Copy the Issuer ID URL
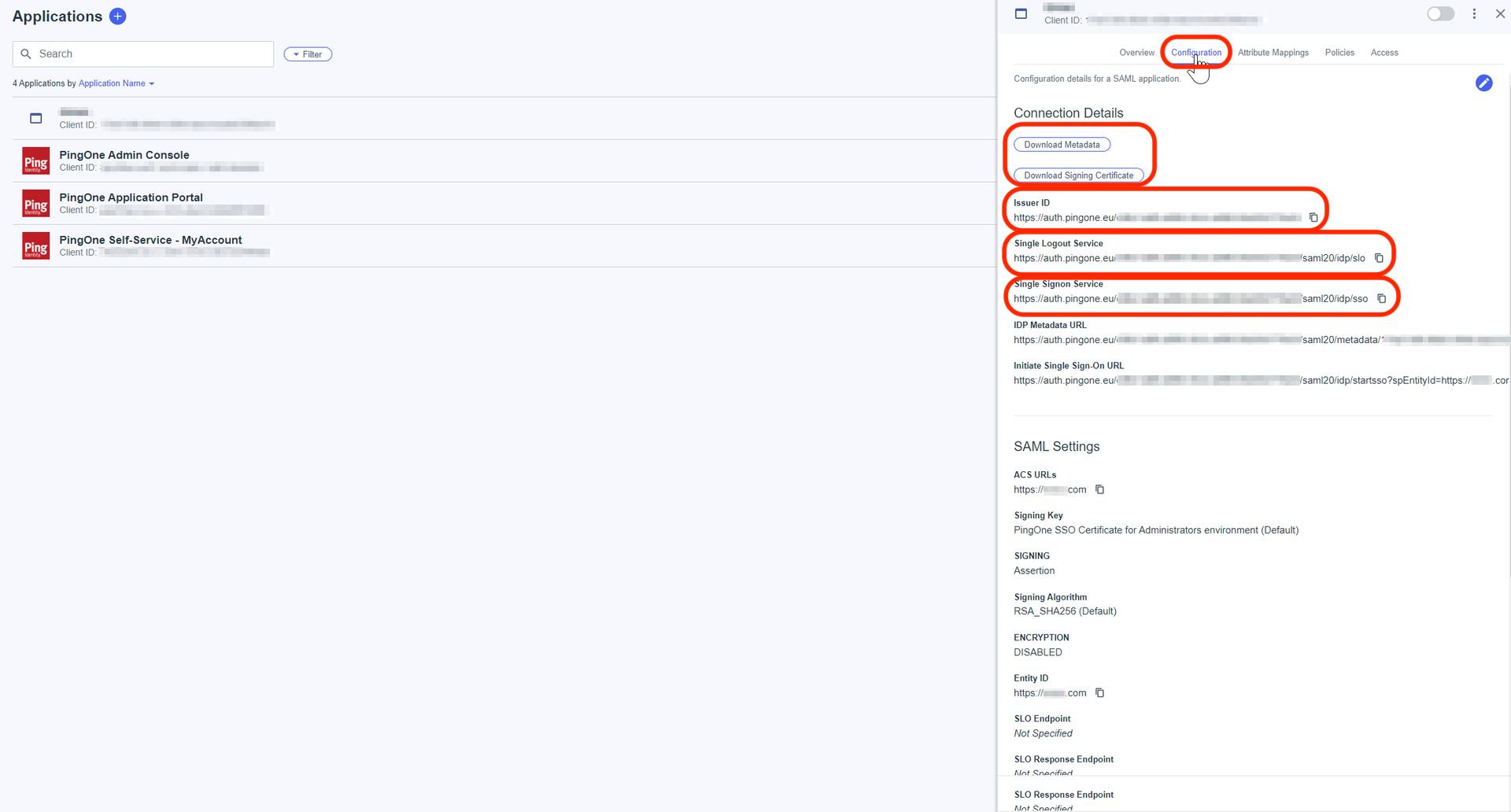This screenshot has width=1511, height=812. click(1313, 218)
